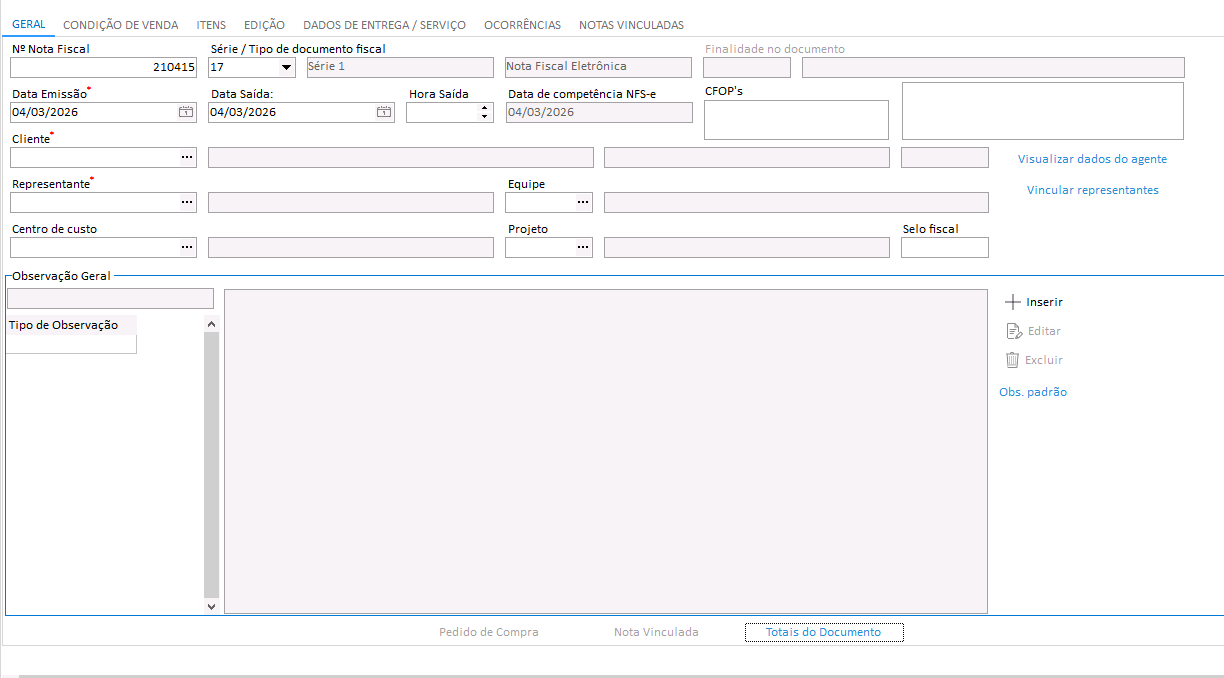Click Vincular representantes link

click(x=1093, y=190)
